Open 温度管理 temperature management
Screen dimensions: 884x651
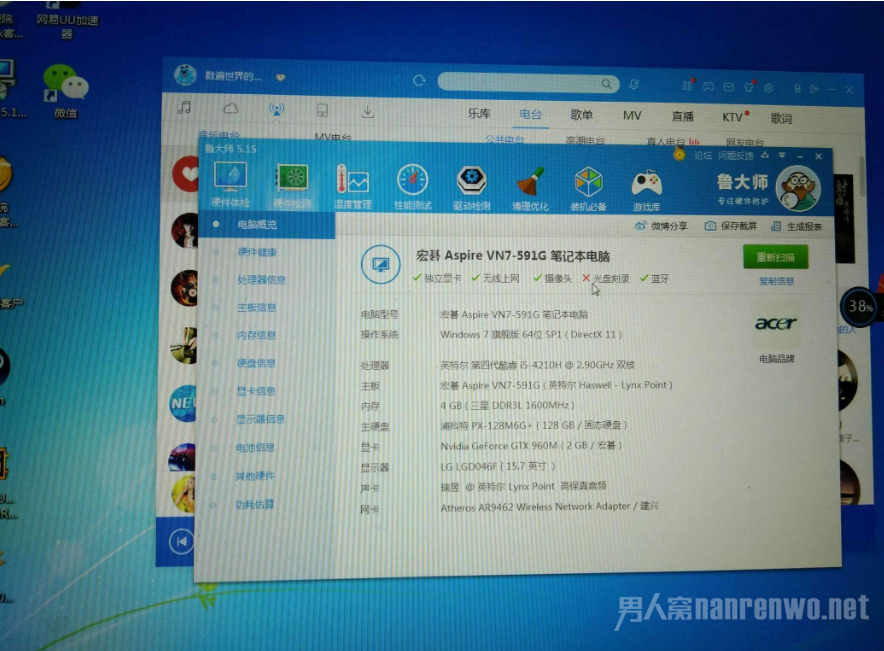(352, 187)
